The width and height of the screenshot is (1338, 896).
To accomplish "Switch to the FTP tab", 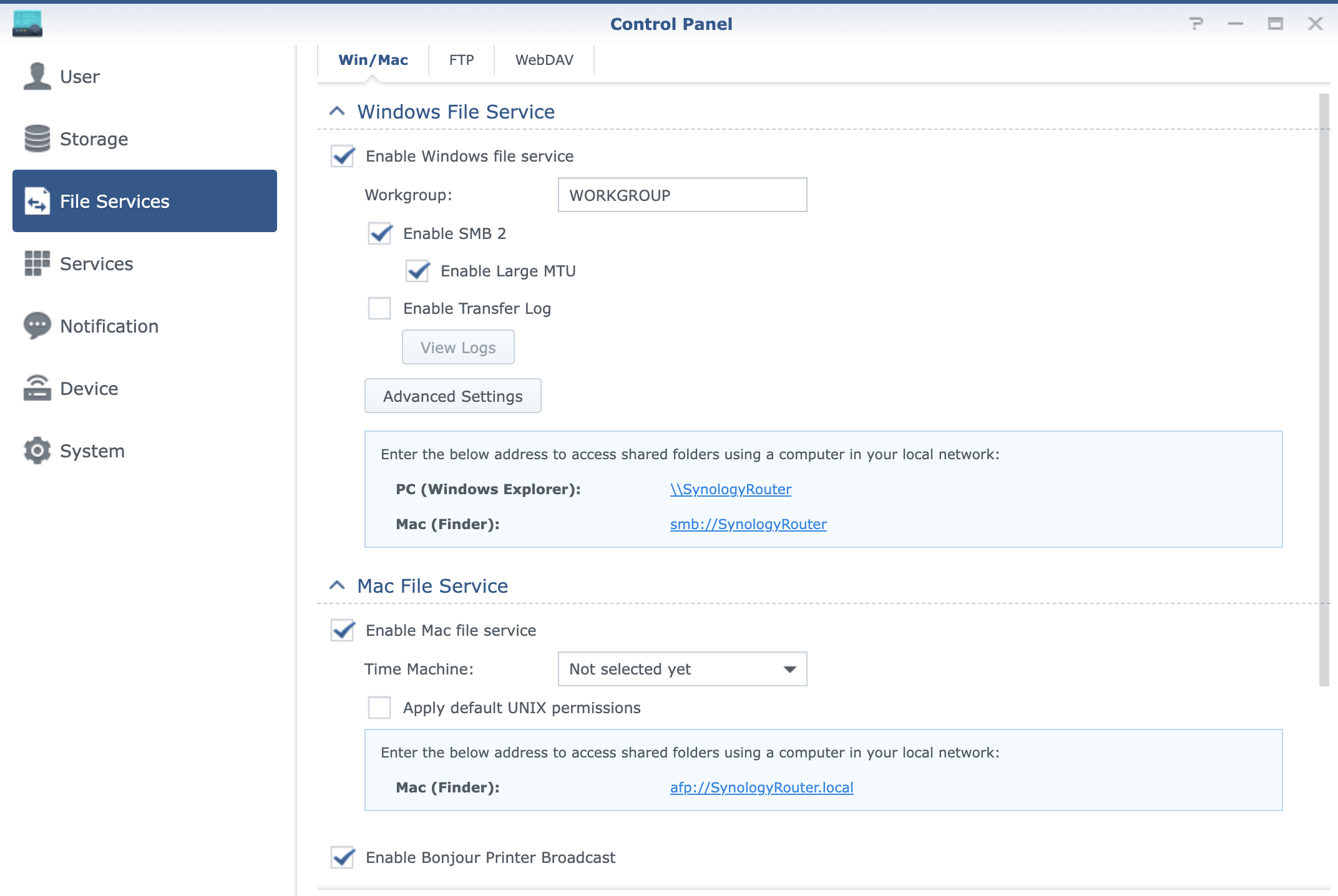I will pyautogui.click(x=462, y=60).
